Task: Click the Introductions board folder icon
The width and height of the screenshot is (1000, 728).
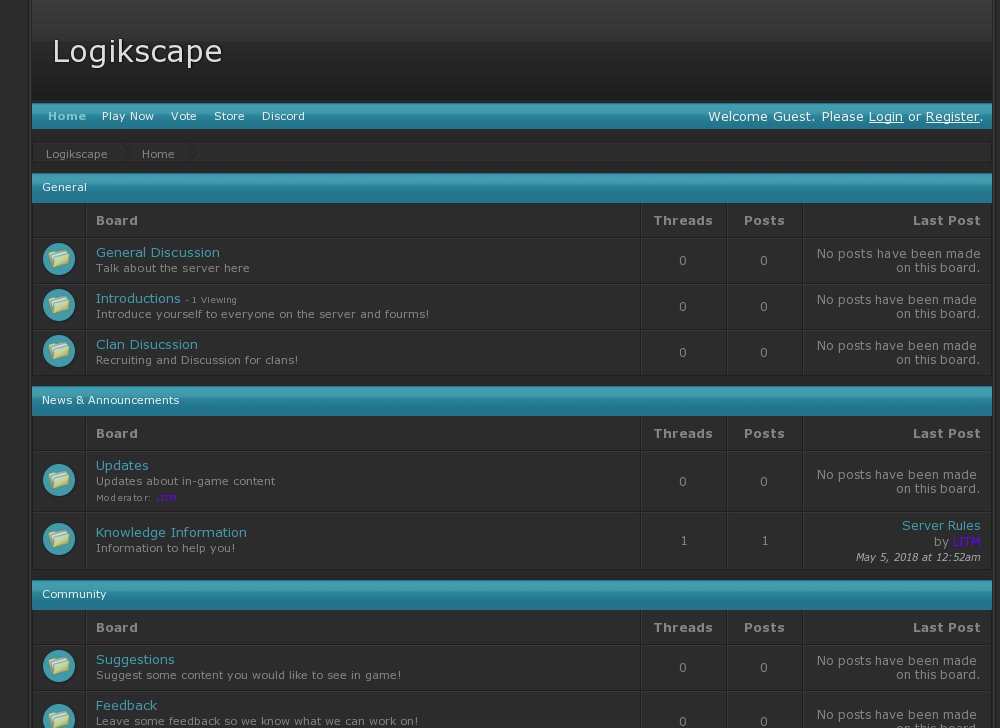Action: pos(59,305)
